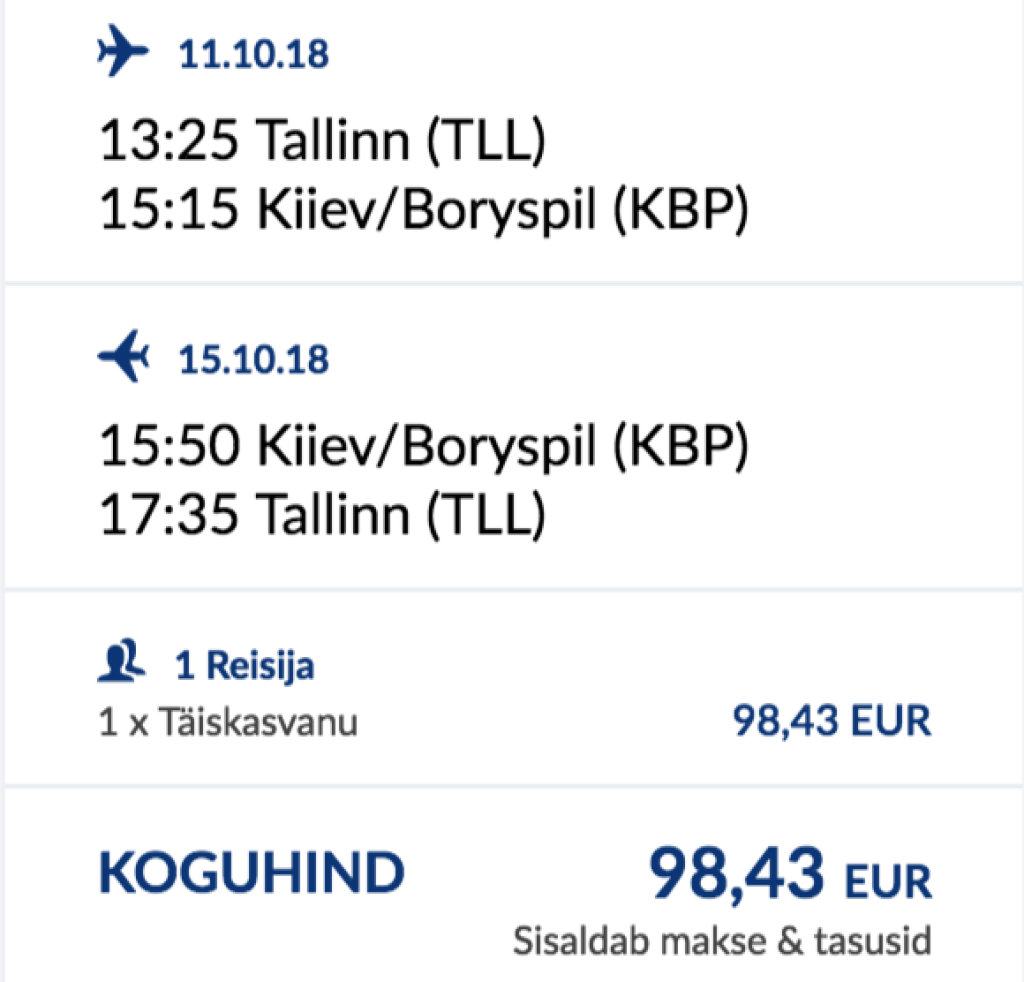Click the 17:35 return arrival time

point(170,516)
